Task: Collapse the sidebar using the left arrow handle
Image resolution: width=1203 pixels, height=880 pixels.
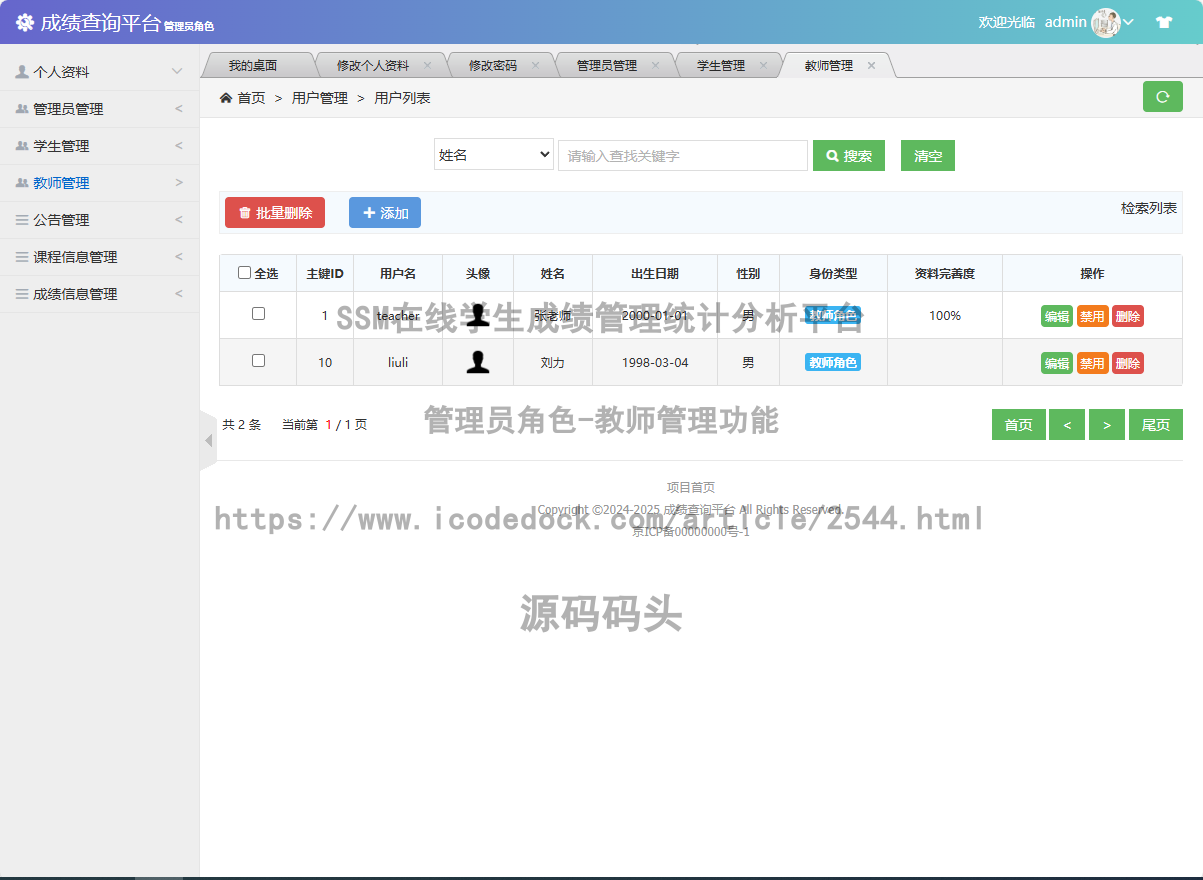Action: 208,441
